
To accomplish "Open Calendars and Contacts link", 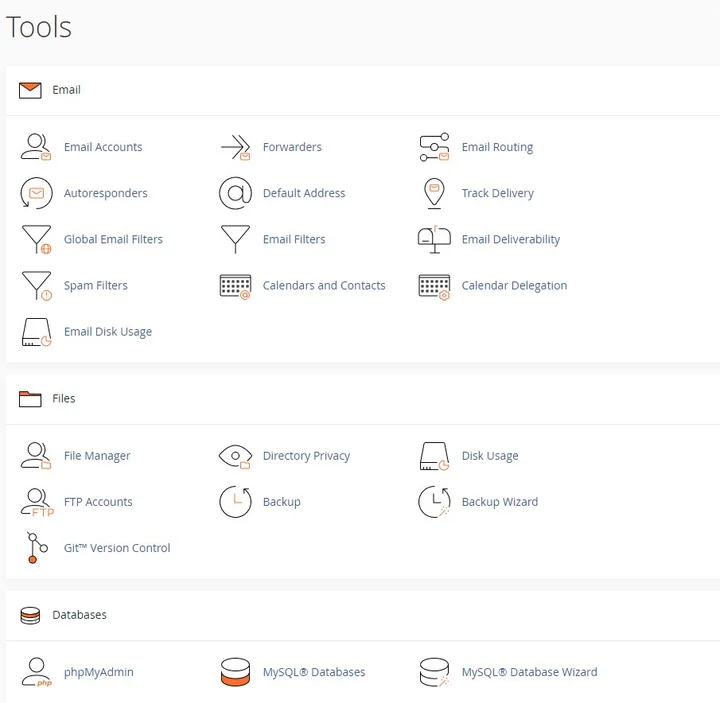I will [324, 286].
